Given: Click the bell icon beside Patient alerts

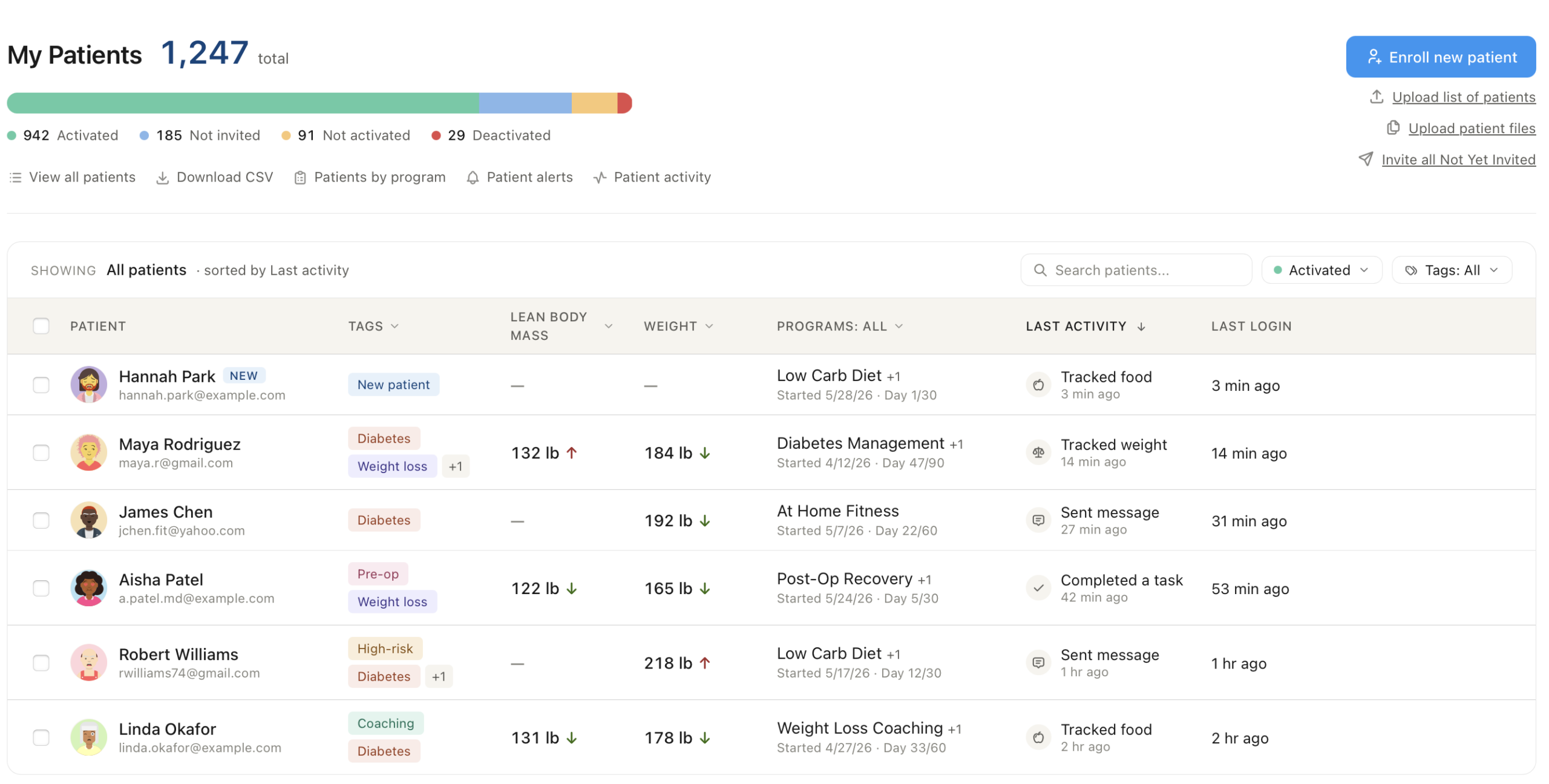Looking at the screenshot, I should pyautogui.click(x=473, y=178).
